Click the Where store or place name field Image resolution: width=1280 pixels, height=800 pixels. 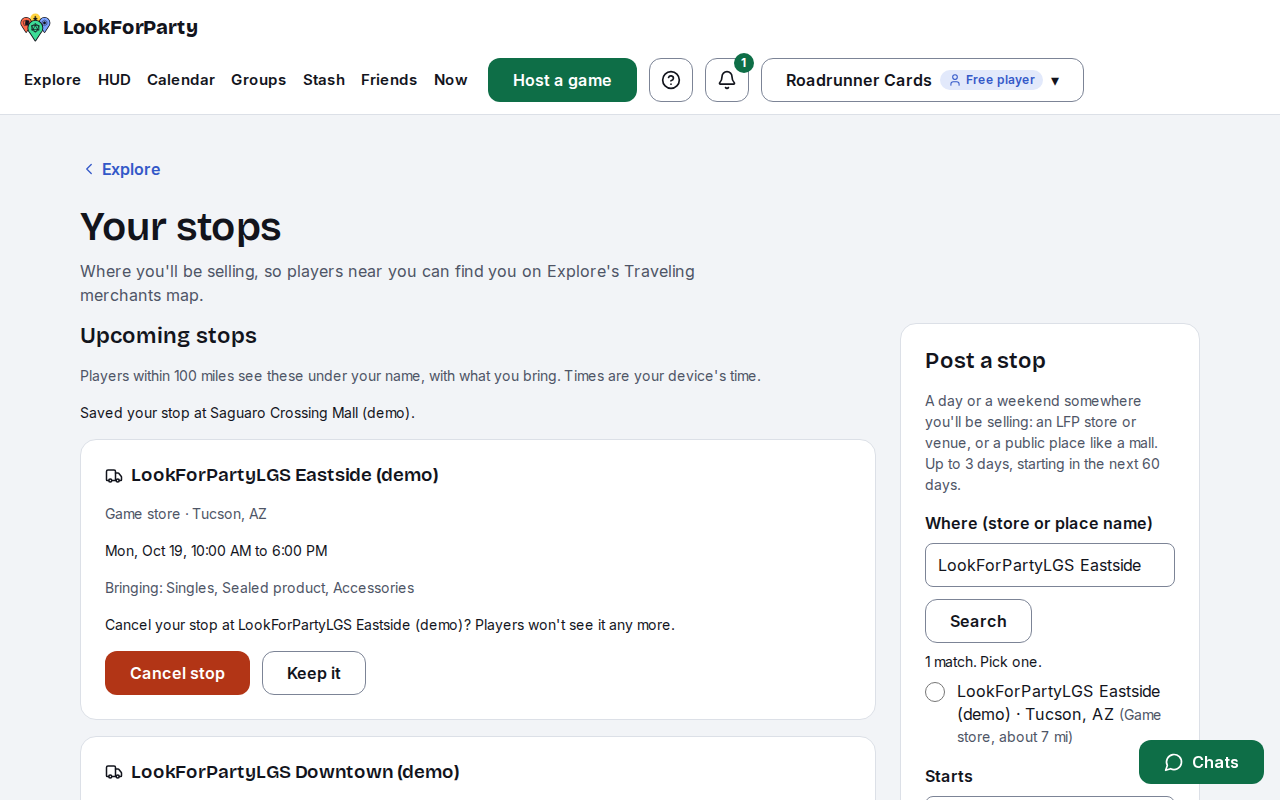(x=1050, y=565)
